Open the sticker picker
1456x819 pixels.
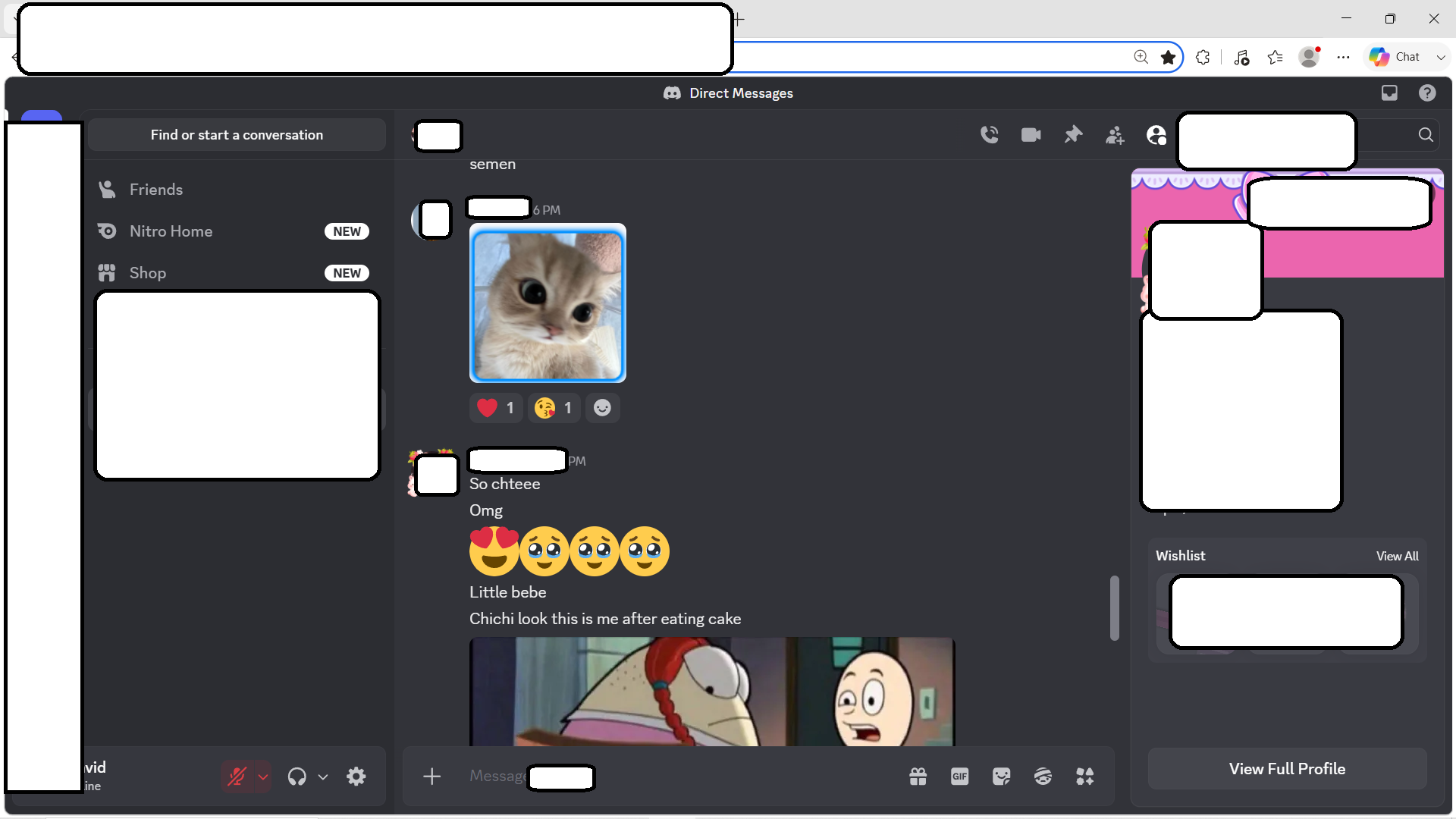pos(1001,776)
